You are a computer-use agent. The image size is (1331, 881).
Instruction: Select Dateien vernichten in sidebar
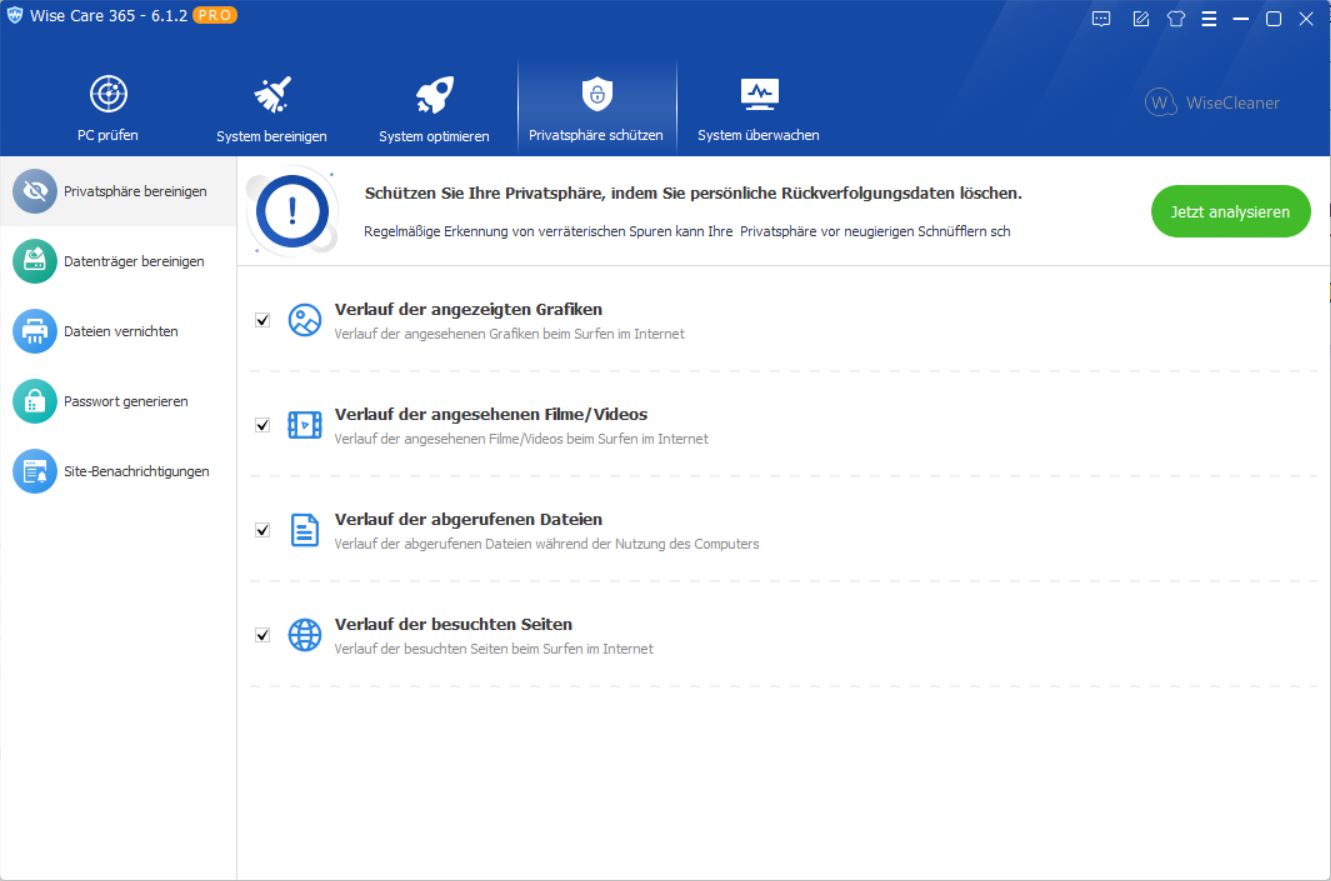[x=118, y=331]
